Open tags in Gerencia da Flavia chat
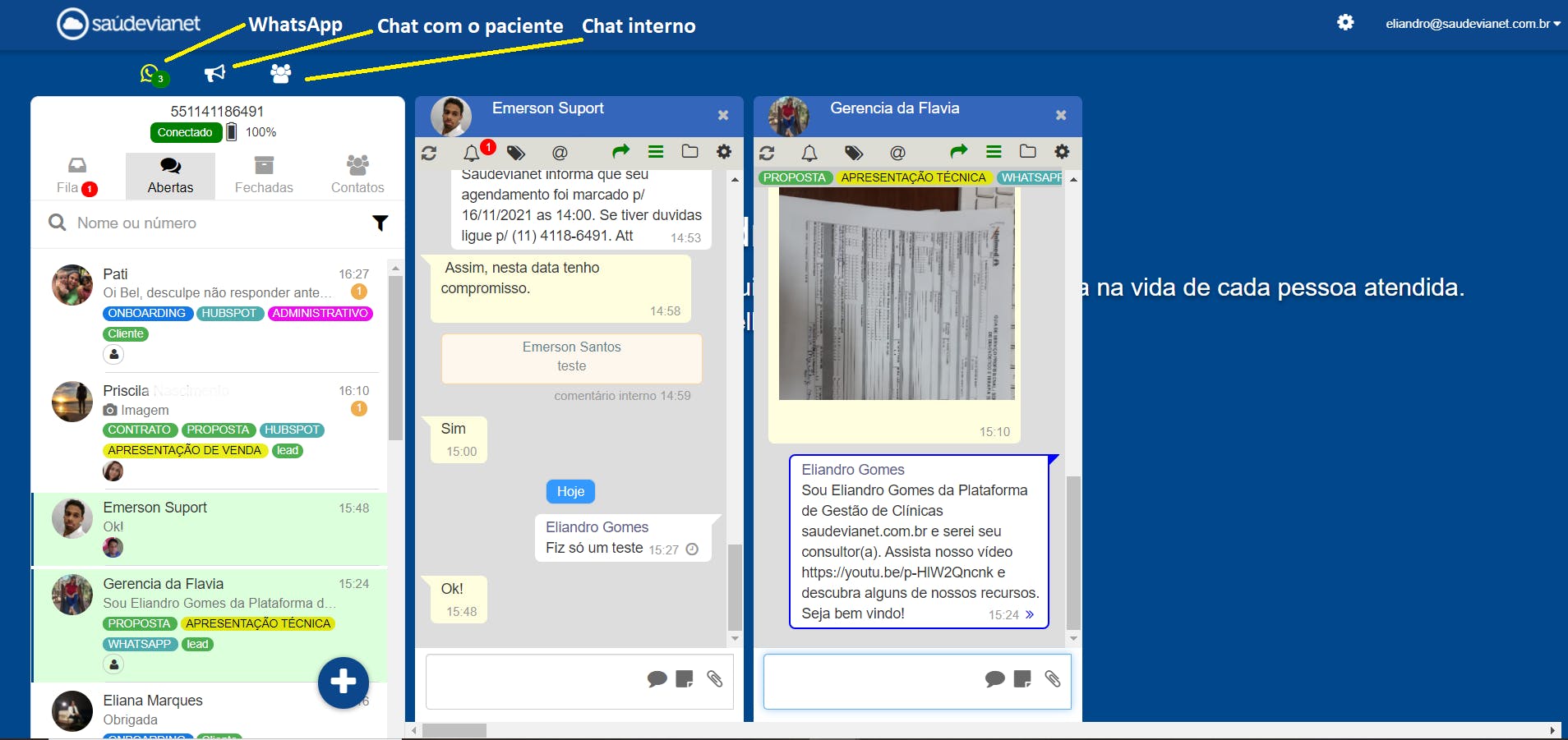Viewport: 1568px width, 740px height. [x=854, y=153]
